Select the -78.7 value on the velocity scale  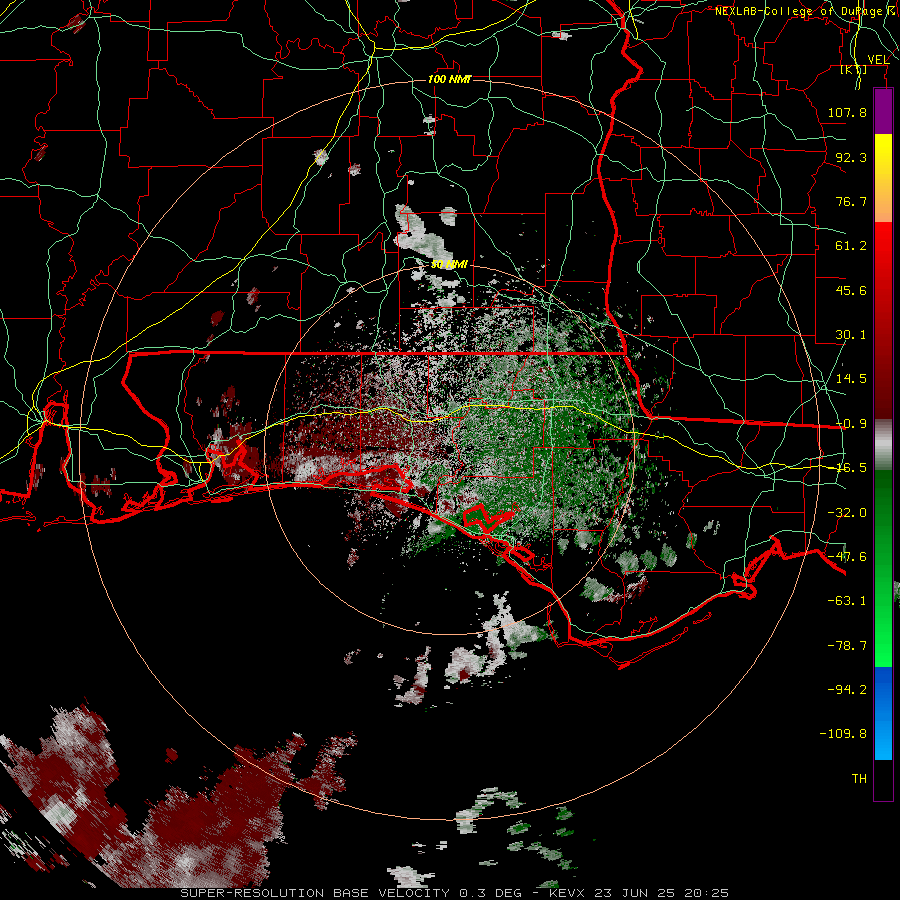click(847, 646)
